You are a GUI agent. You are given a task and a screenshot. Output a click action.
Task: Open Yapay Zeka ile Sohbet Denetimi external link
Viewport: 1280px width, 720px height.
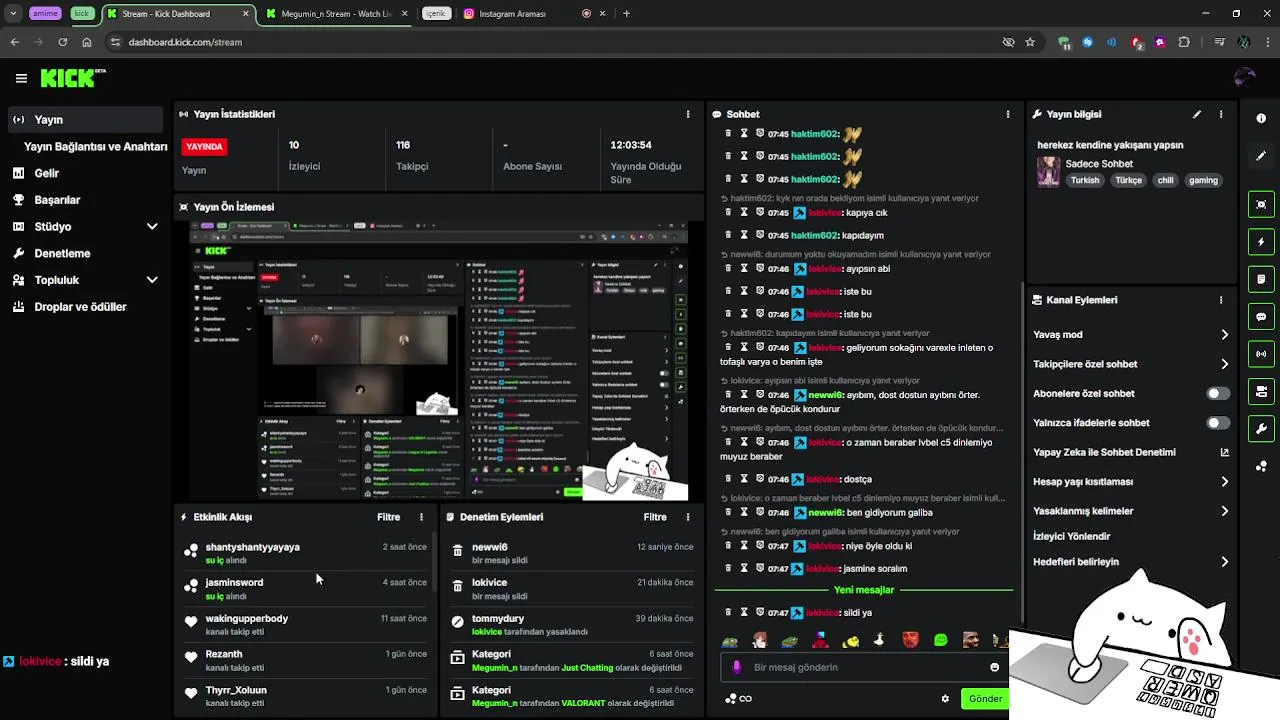pos(1225,452)
